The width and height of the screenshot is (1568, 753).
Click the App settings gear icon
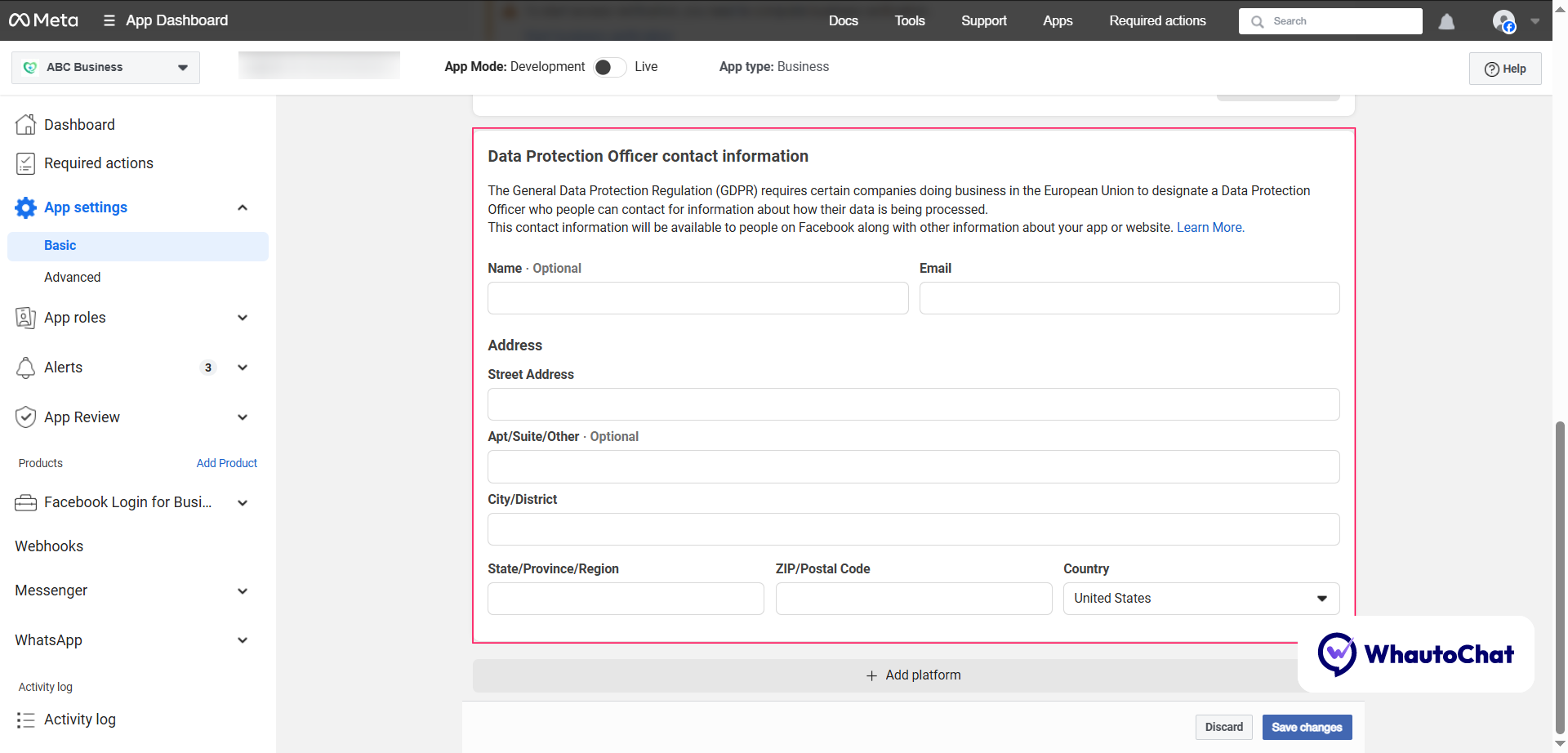point(25,207)
